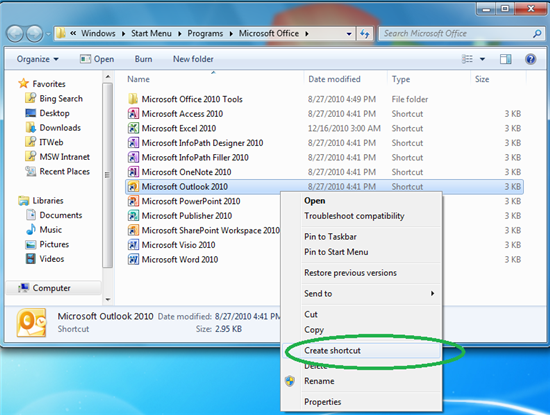Select the Microsoft Word 2010 icon

tap(133, 260)
